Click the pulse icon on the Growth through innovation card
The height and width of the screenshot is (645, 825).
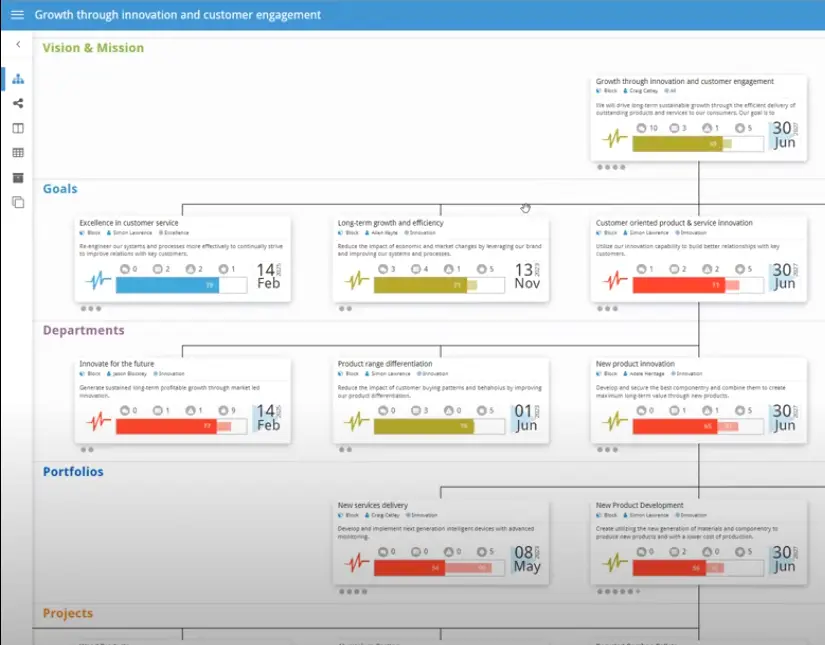click(615, 139)
